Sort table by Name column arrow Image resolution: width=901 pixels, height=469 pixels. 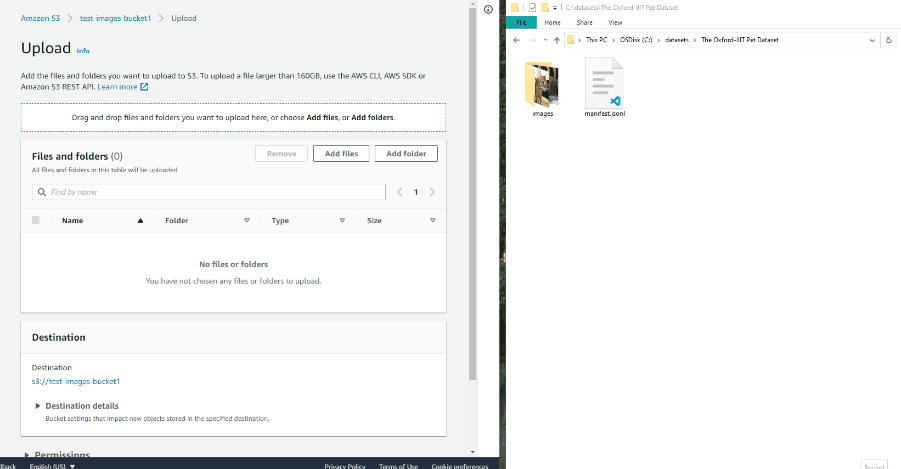pos(140,220)
